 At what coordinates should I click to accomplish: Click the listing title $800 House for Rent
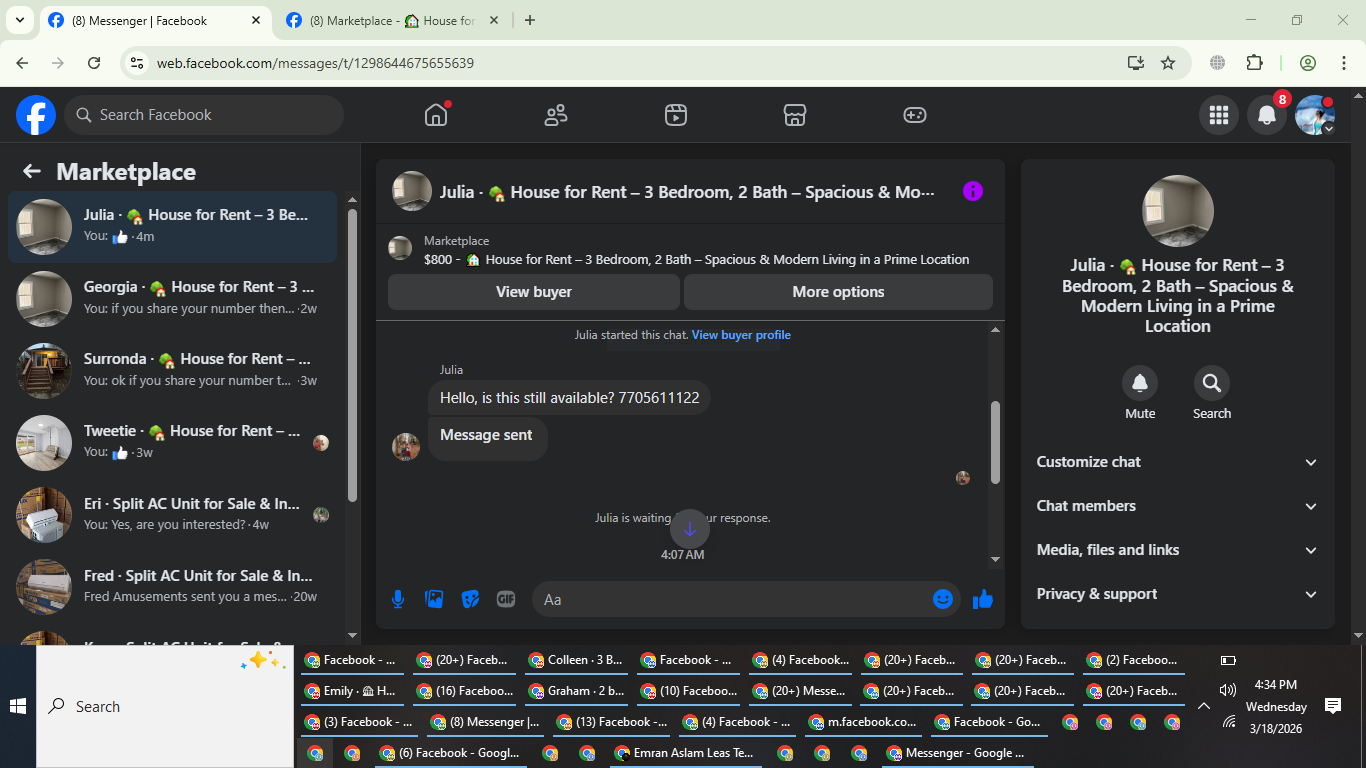[697, 259]
